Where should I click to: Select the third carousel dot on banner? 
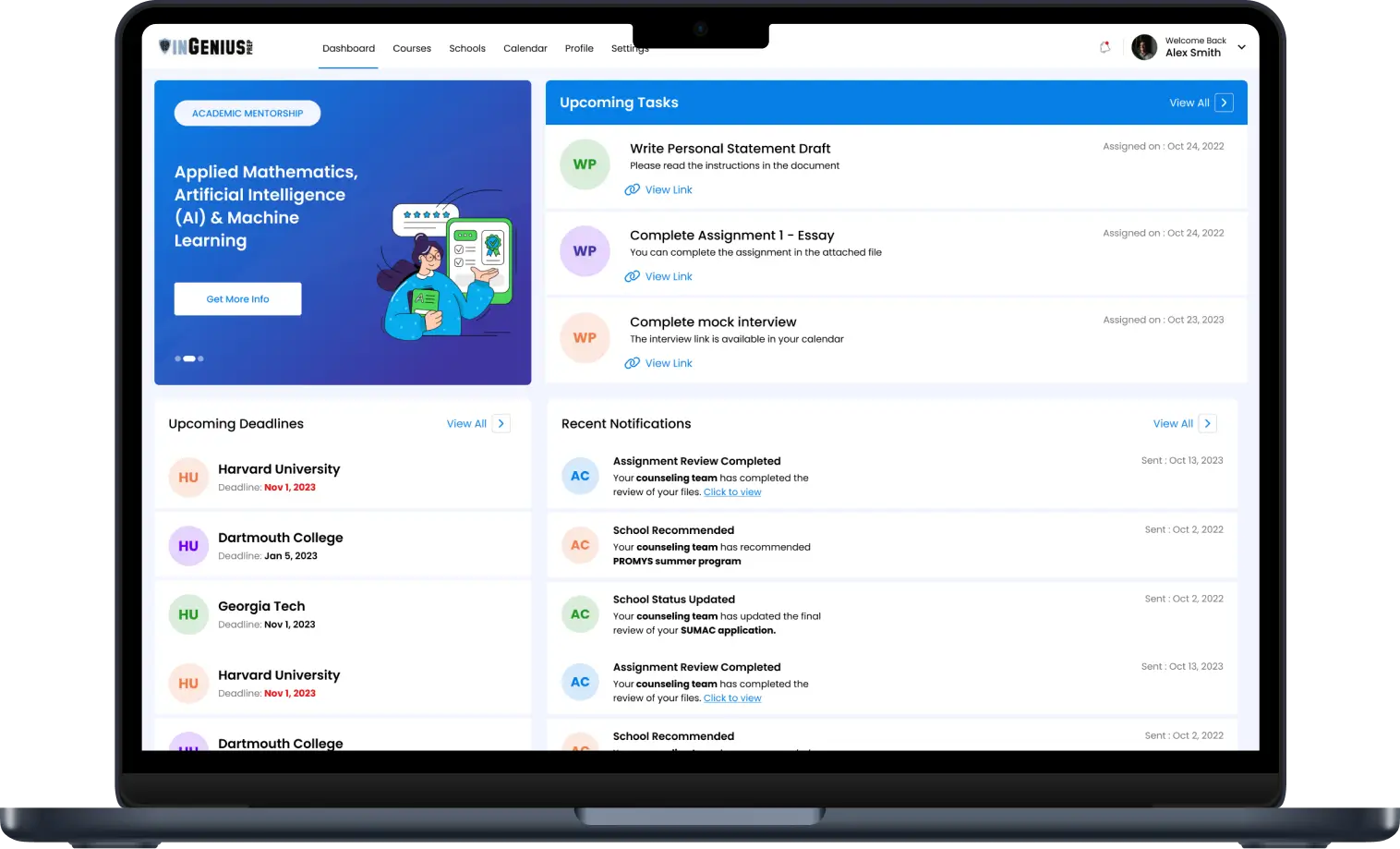point(201,358)
